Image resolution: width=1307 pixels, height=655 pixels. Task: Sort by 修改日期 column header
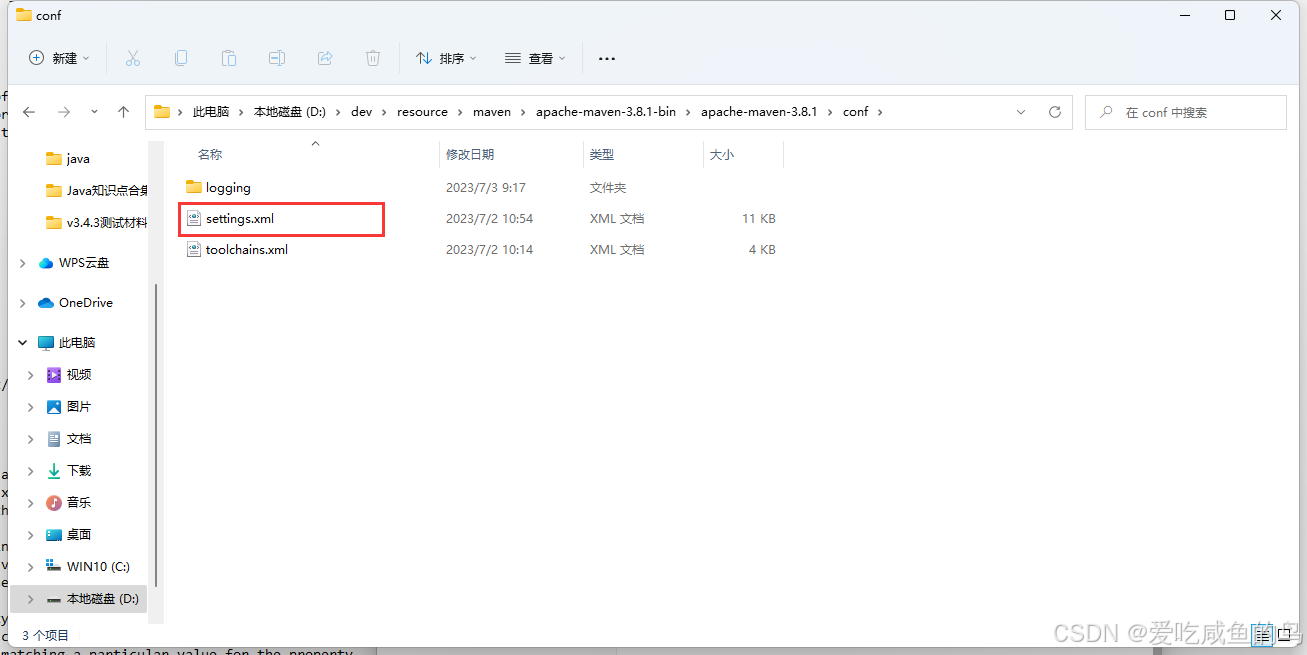coord(470,155)
